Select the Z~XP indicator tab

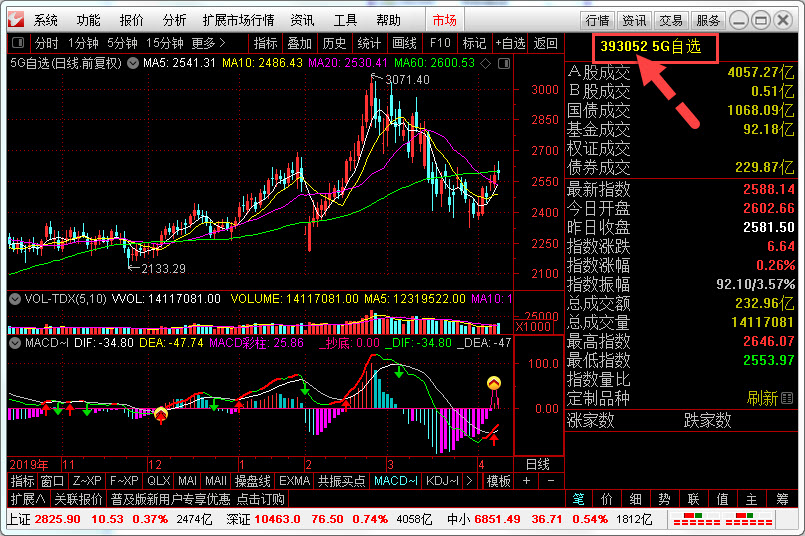click(x=87, y=481)
